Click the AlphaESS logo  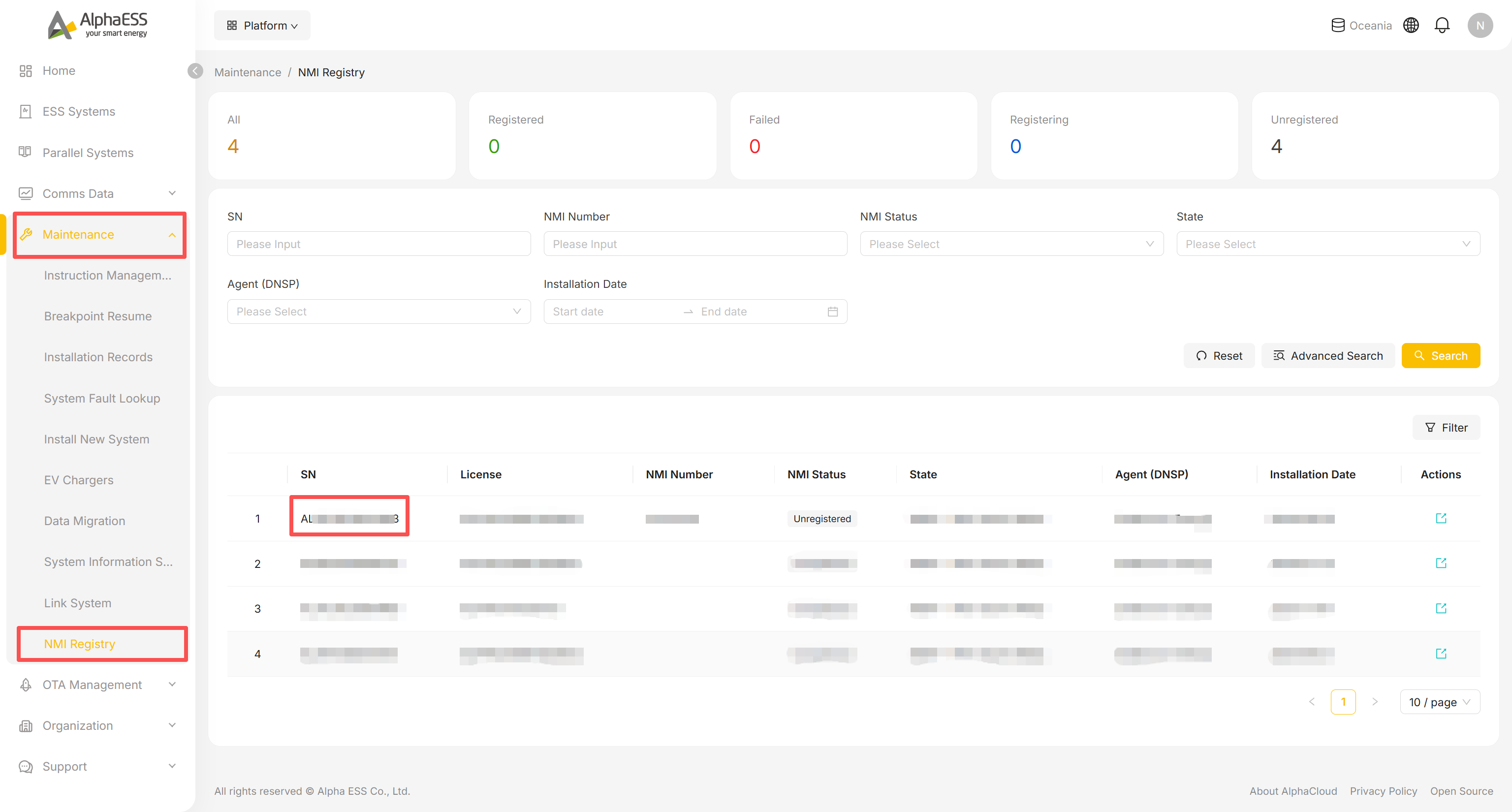point(97,25)
